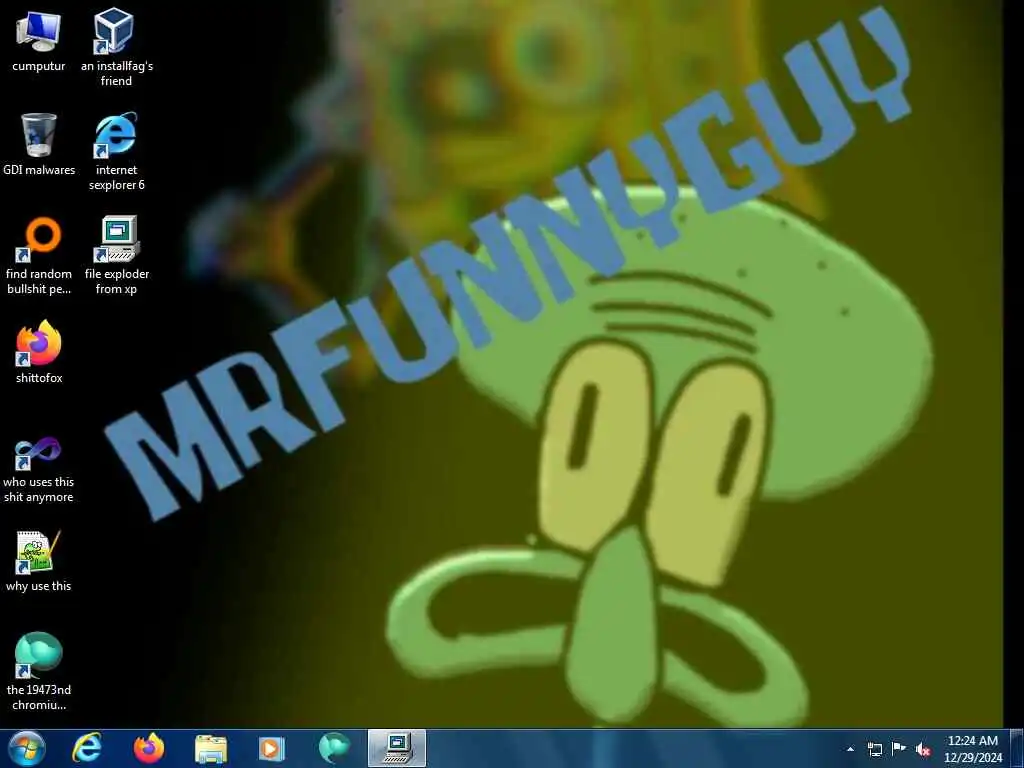Screen dimensions: 1024x768
Task: Select the 'why use this' Notepad++ shortcut
Action: coord(39,561)
